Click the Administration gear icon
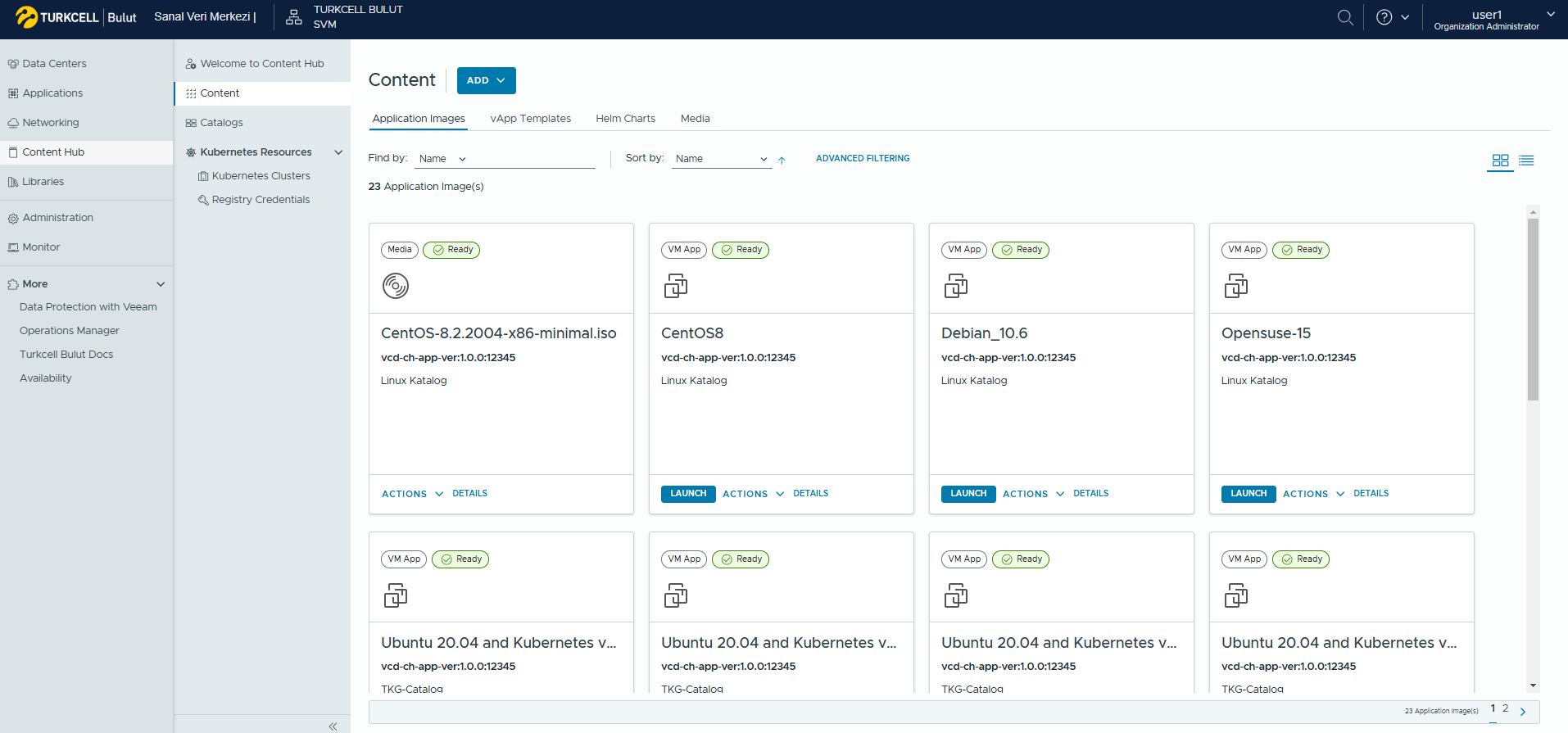This screenshot has width=1568, height=733. pos(13,219)
